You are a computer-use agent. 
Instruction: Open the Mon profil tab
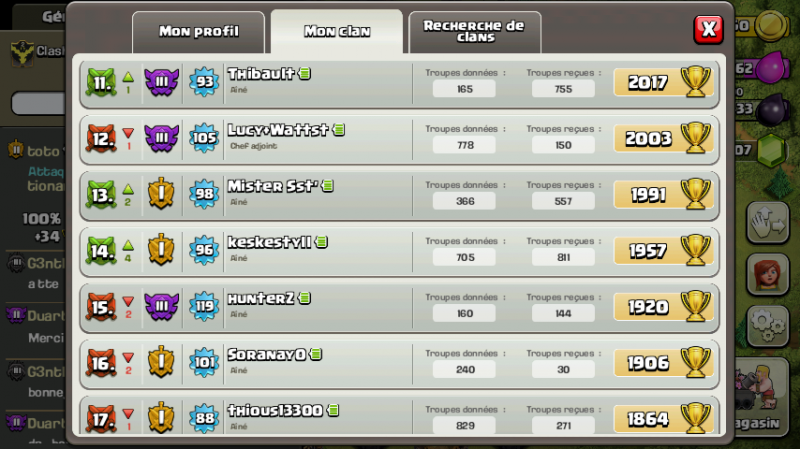198,32
